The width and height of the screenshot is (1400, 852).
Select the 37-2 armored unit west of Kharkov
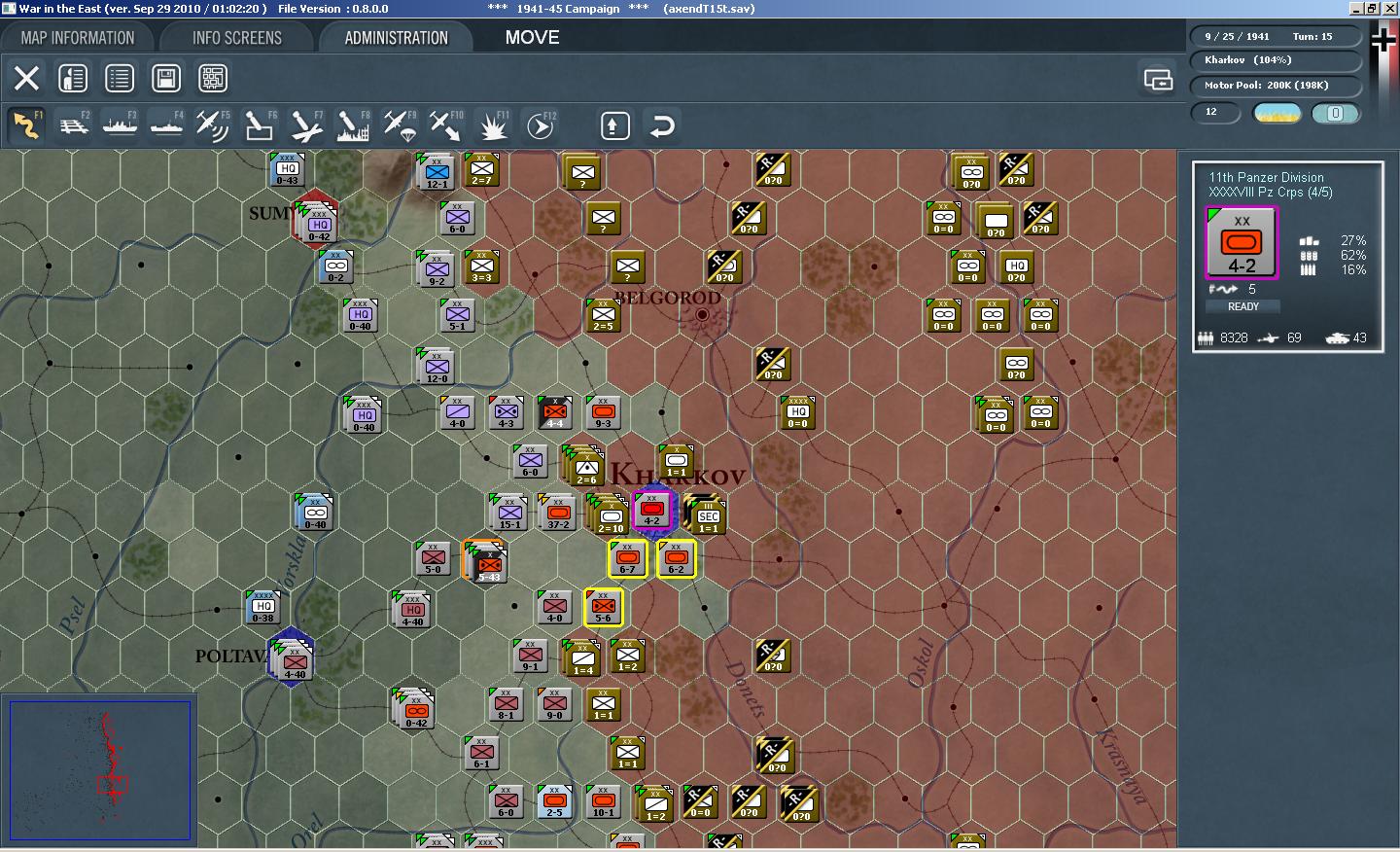coord(558,513)
